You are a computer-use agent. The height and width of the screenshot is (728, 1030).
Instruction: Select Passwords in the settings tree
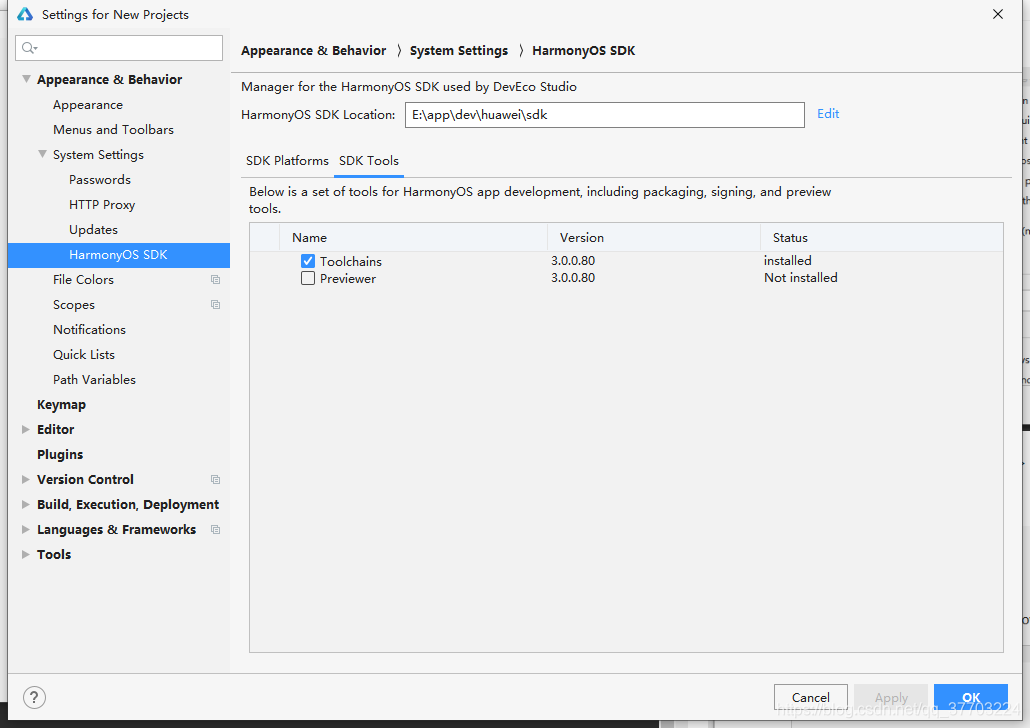[100, 180]
